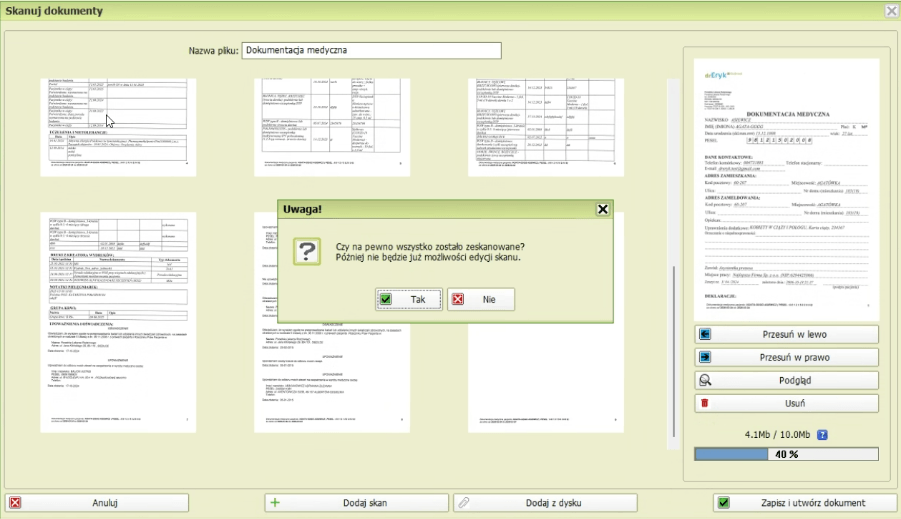
Task: Close the Uwaga! dialog
Action: click(602, 209)
